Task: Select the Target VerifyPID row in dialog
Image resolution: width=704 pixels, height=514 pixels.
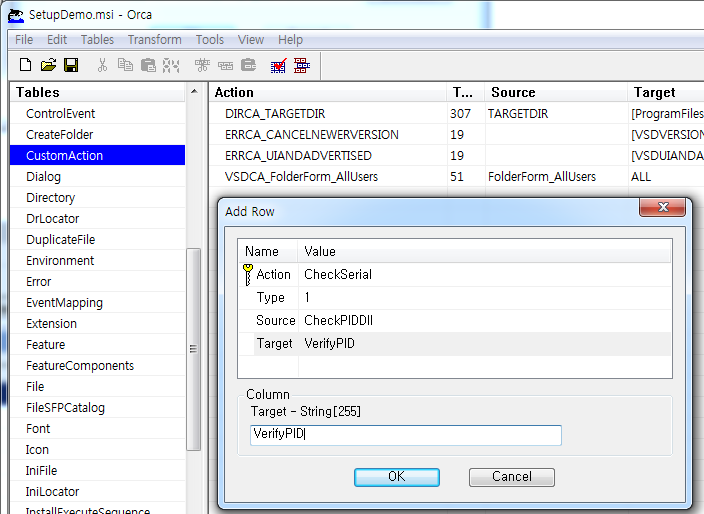Action: (454, 343)
